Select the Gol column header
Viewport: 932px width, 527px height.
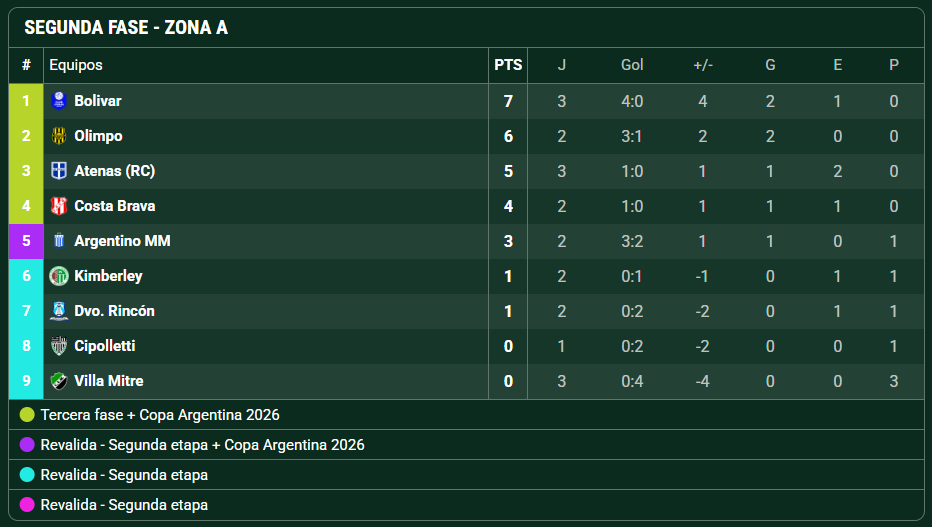coord(632,65)
